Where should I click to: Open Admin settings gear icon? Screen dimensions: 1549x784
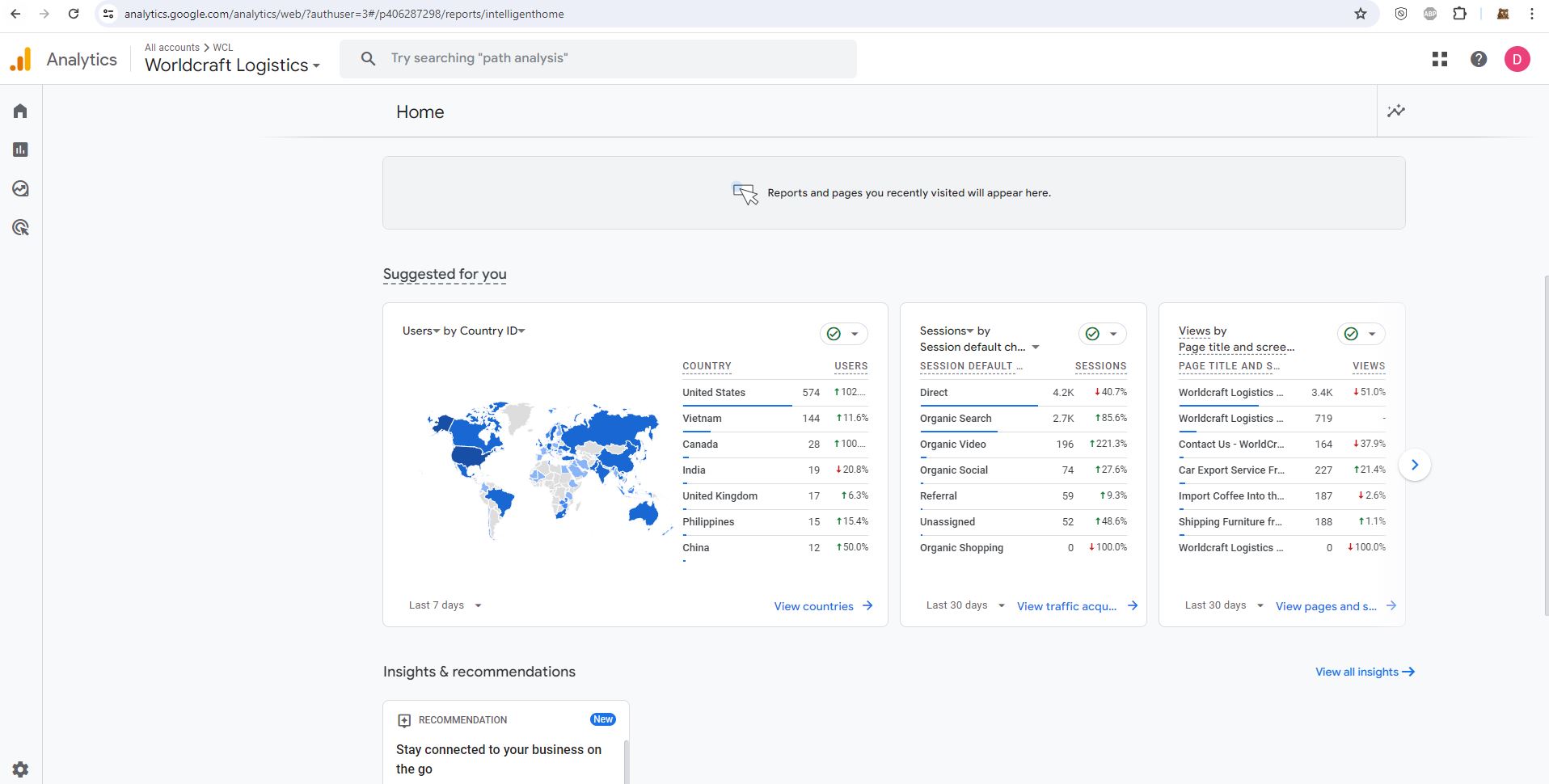(20, 769)
